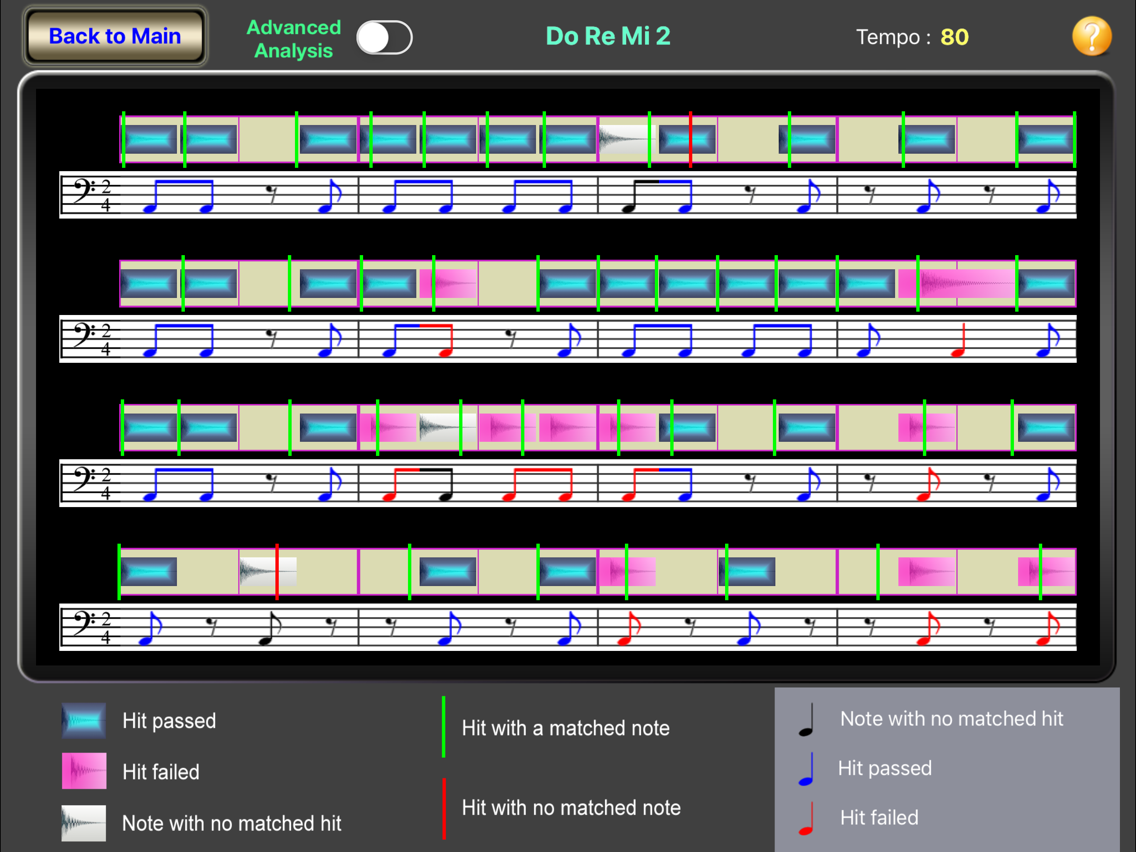Click 'Note with no matched hit' beside black note

pos(951,719)
